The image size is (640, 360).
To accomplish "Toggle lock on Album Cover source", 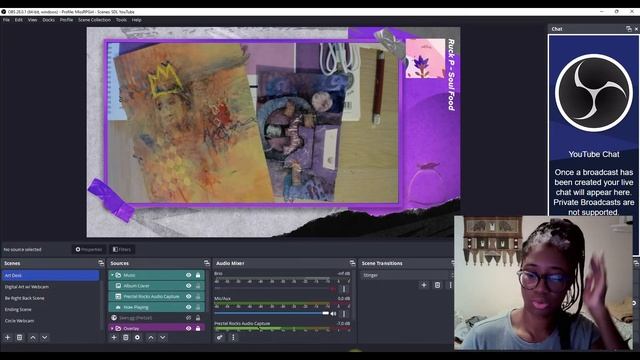I will [198, 286].
